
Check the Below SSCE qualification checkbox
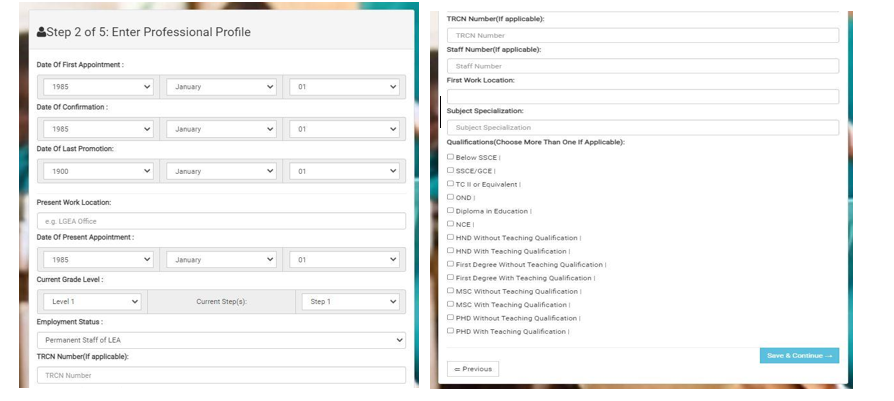coord(451,157)
